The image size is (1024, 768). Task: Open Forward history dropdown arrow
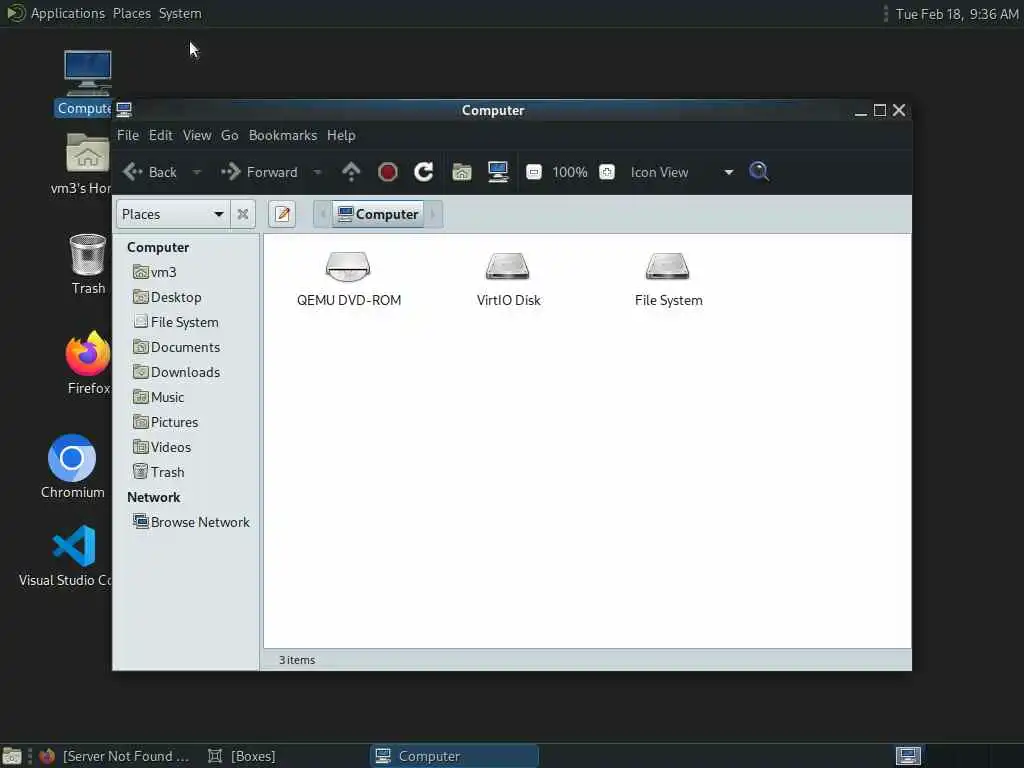[x=317, y=172]
